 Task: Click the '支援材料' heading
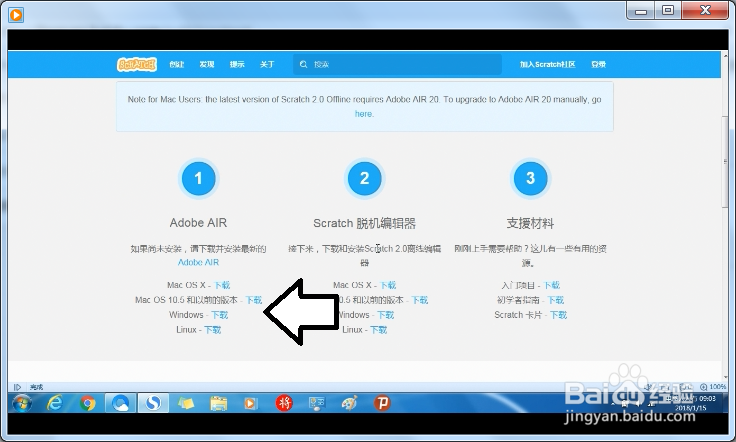coord(530,223)
